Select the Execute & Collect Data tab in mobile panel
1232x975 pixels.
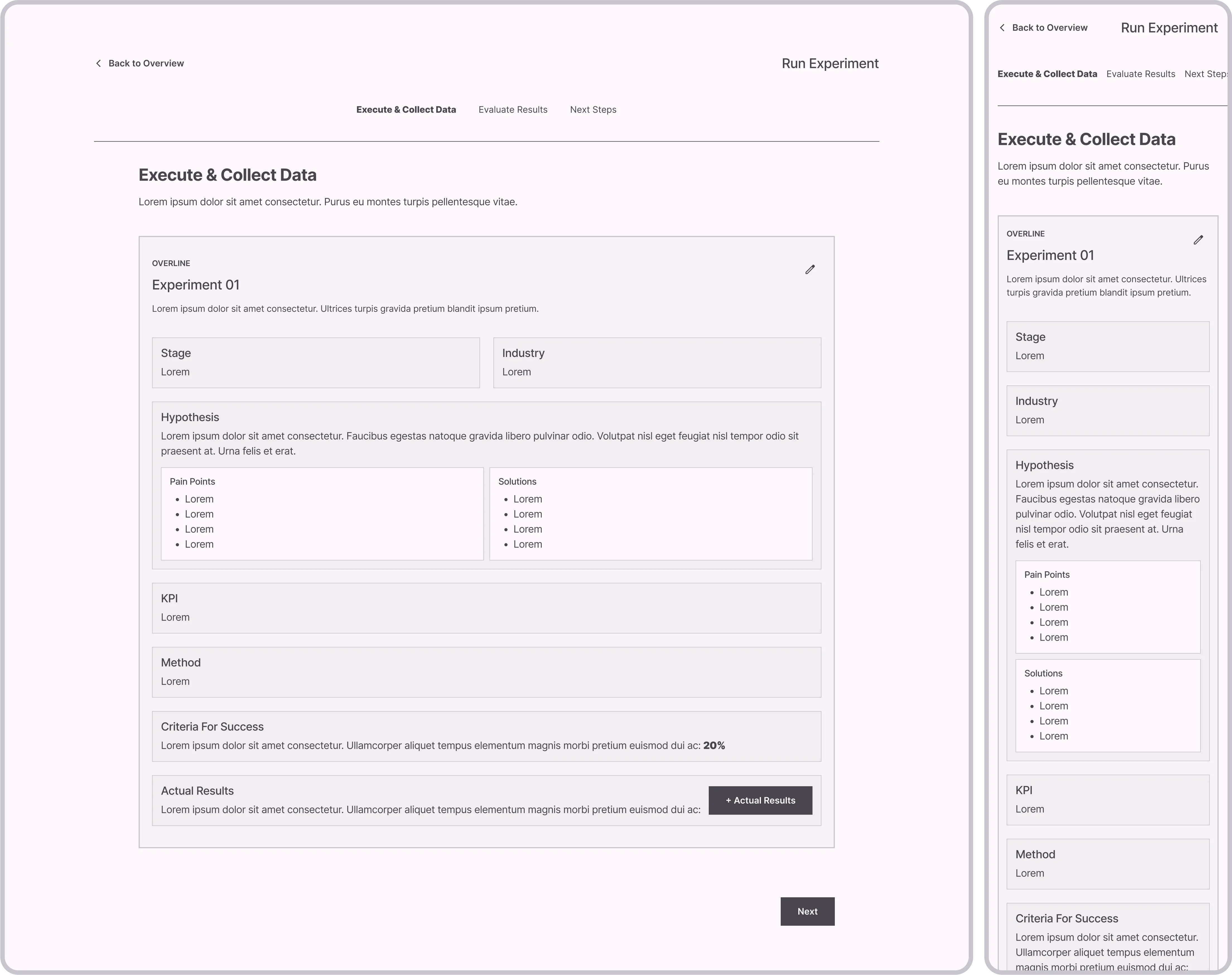coord(1047,74)
